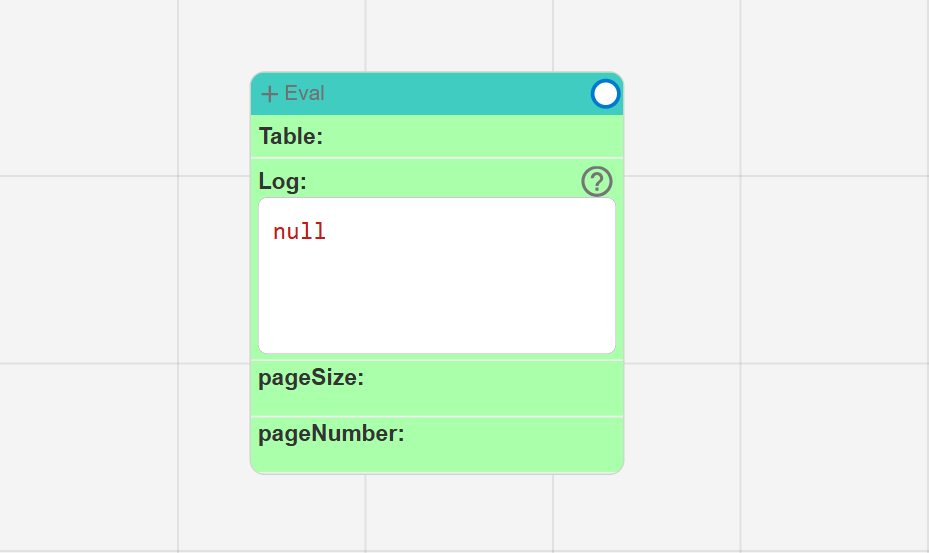Click the Eval node title text
Image resolution: width=929 pixels, height=553 pixels.
304,93
